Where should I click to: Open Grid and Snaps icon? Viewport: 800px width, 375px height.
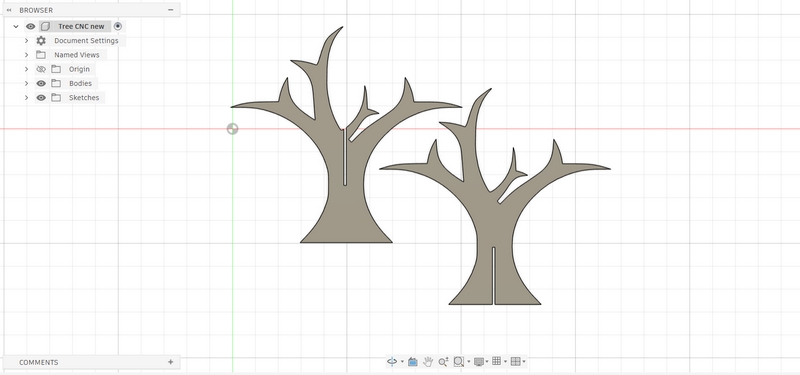click(496, 361)
